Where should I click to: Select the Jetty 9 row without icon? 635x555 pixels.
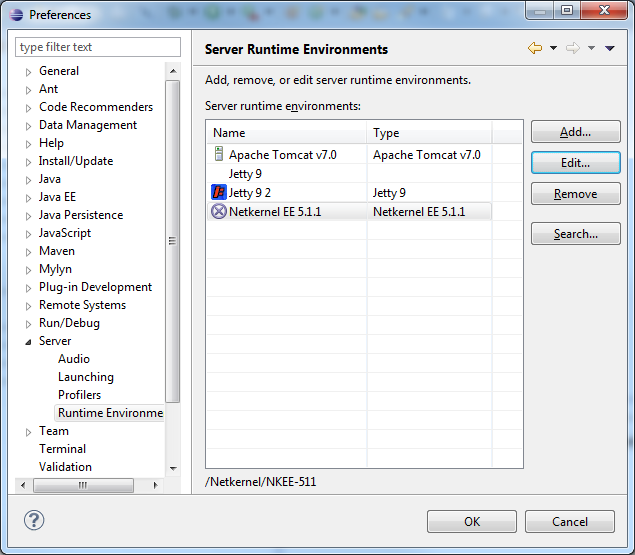coord(245,173)
